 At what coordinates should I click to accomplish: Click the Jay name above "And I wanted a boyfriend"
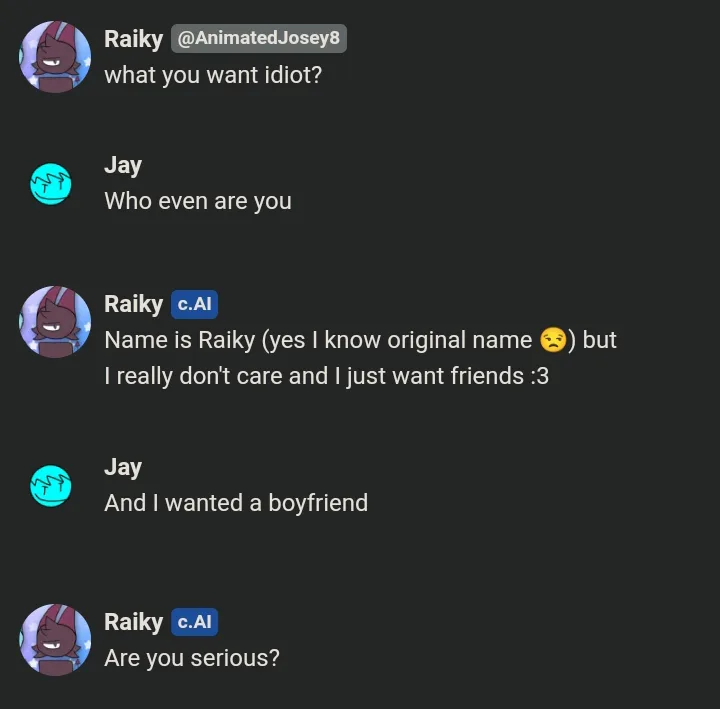123,467
